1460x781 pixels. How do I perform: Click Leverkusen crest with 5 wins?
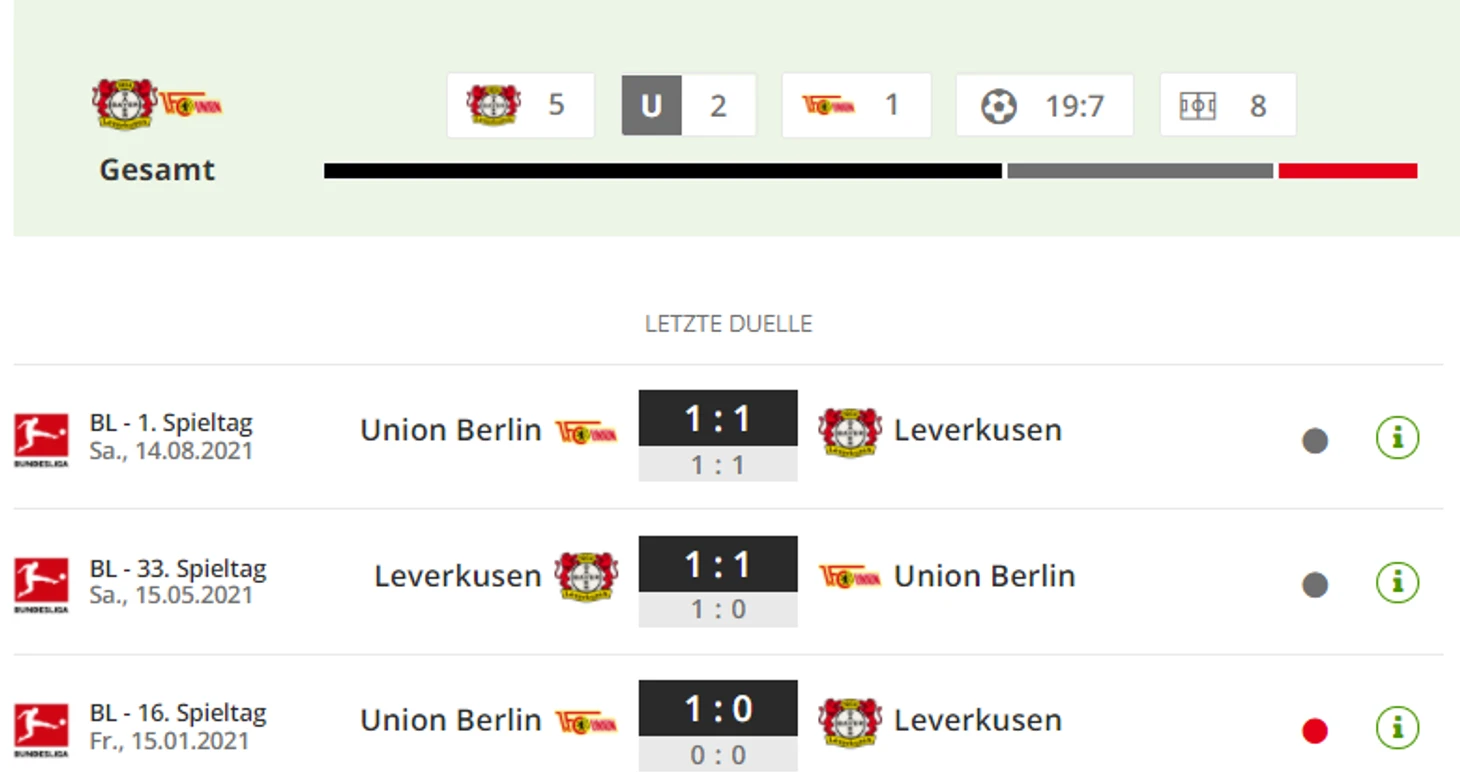point(493,105)
